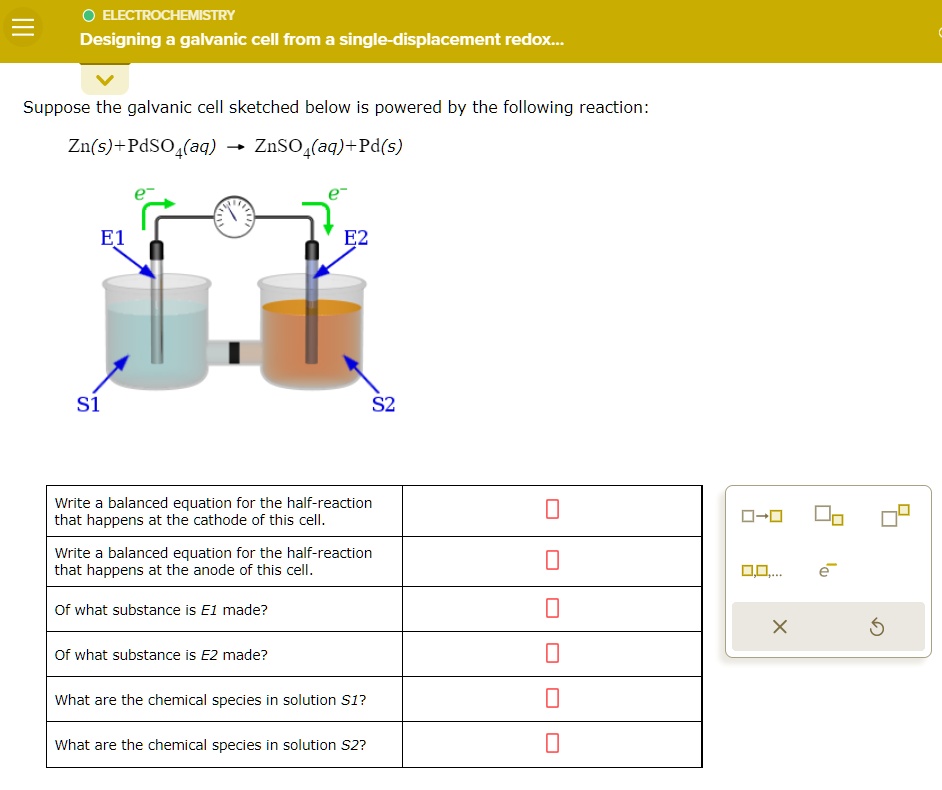Click the green topic status dot

tap(88, 15)
